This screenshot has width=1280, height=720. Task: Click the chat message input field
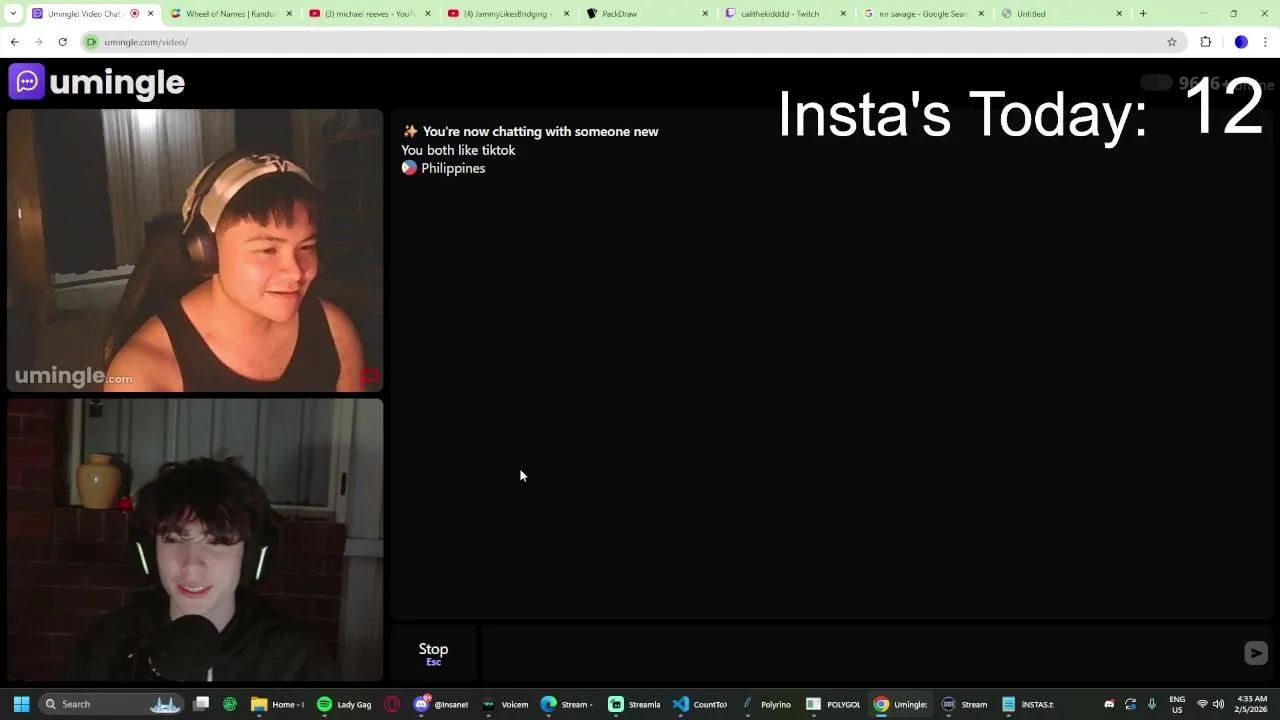click(860, 653)
